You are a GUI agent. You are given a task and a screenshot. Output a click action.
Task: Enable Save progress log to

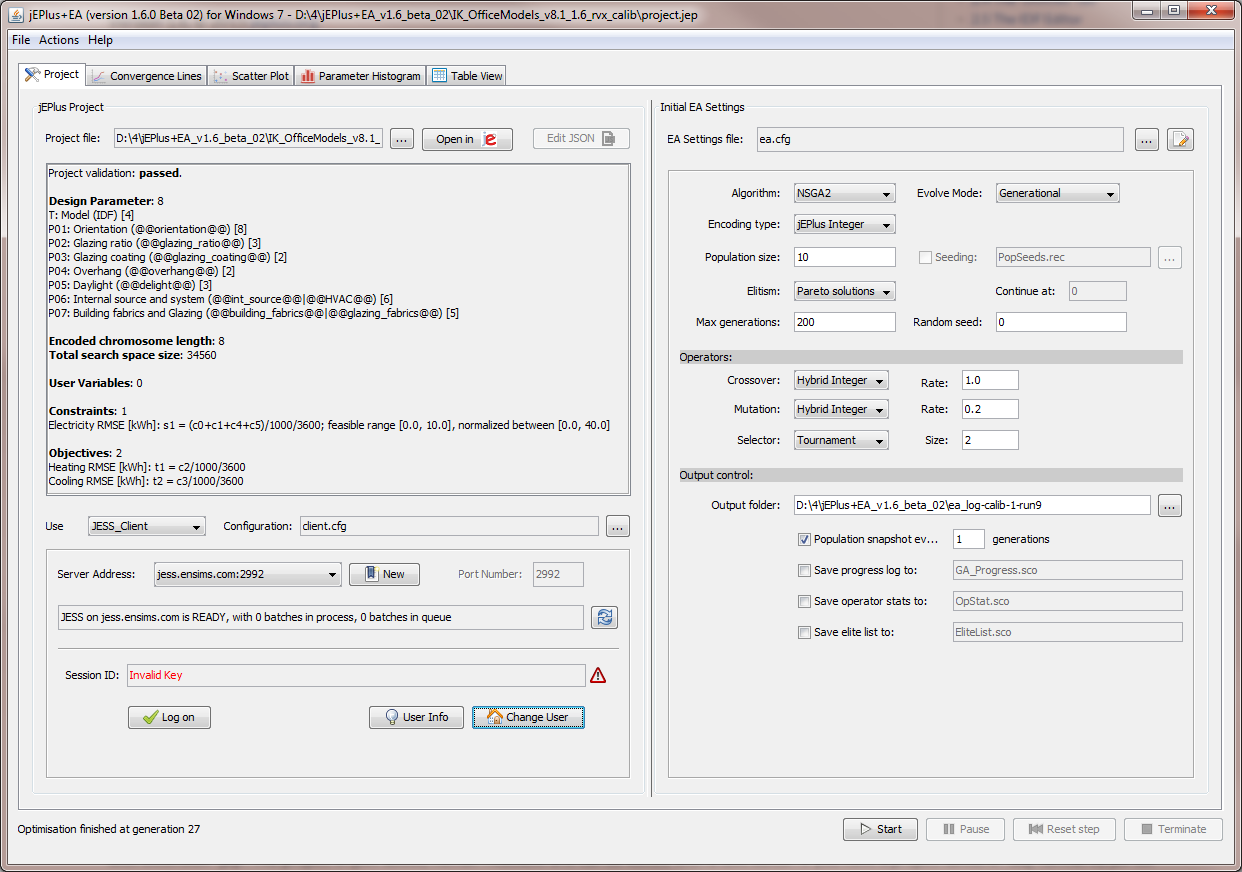pyautogui.click(x=804, y=571)
